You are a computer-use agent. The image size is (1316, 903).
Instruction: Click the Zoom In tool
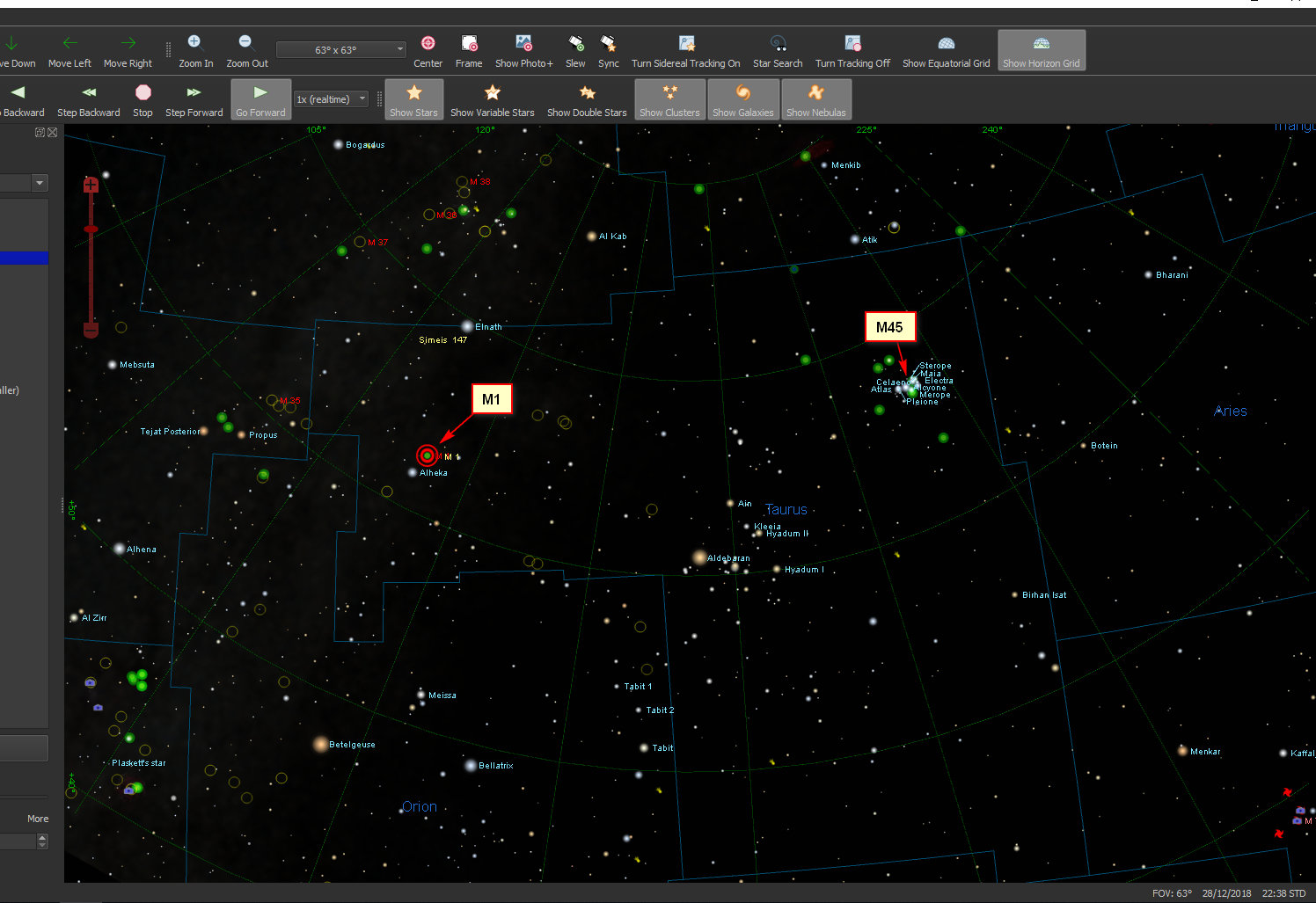click(x=195, y=50)
